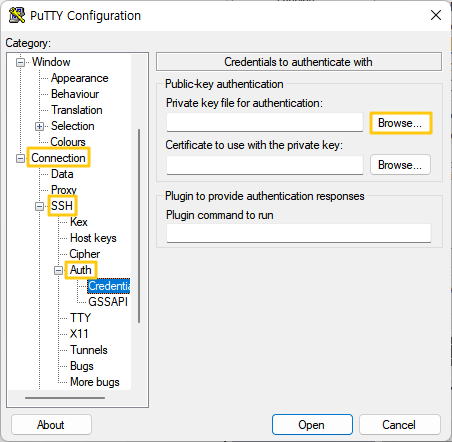Image resolution: width=452 pixels, height=442 pixels.
Task: Click the About button
Action: [51, 425]
